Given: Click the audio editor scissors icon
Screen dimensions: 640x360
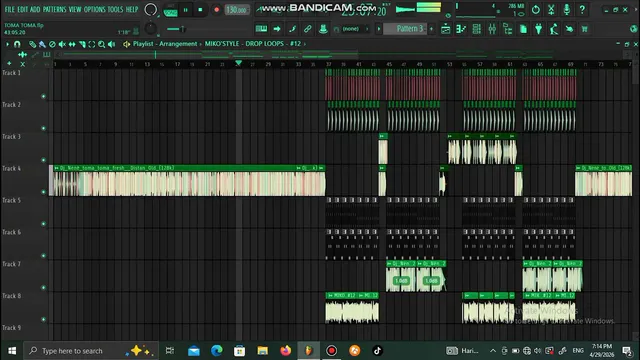Looking at the screenshot, I should coord(551,9).
